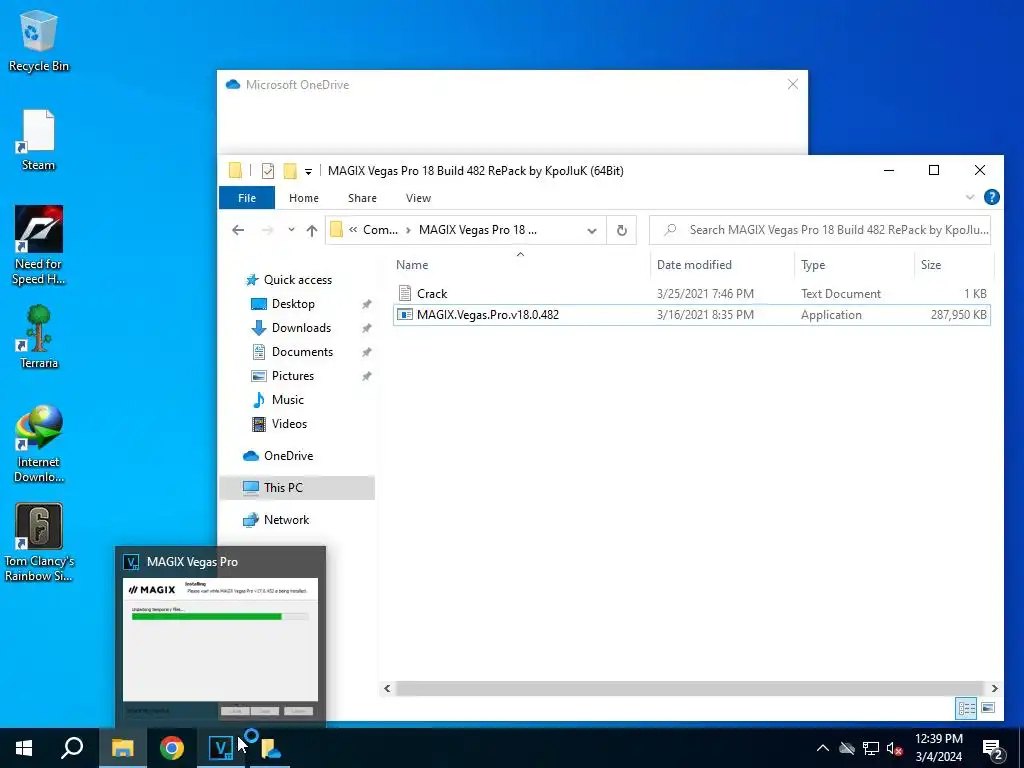Image resolution: width=1024 pixels, height=768 pixels.
Task: Open the Windows Start menu
Action: 24,748
